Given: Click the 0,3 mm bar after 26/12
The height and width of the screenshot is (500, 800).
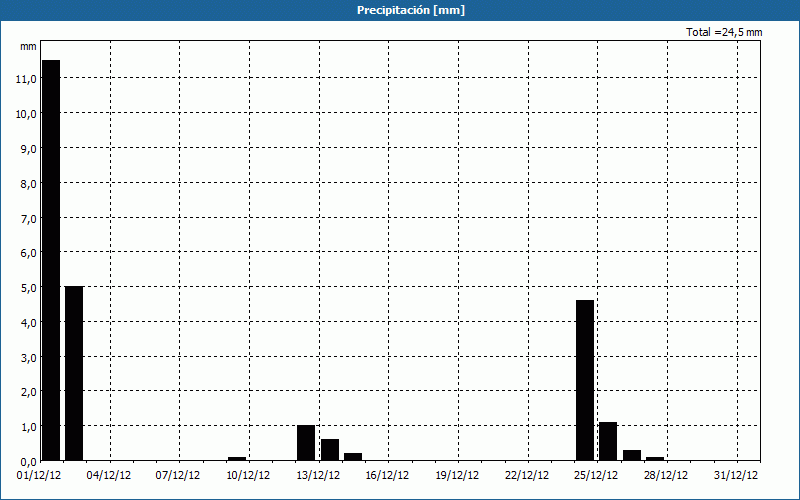Looking at the screenshot, I should pyautogui.click(x=632, y=455).
